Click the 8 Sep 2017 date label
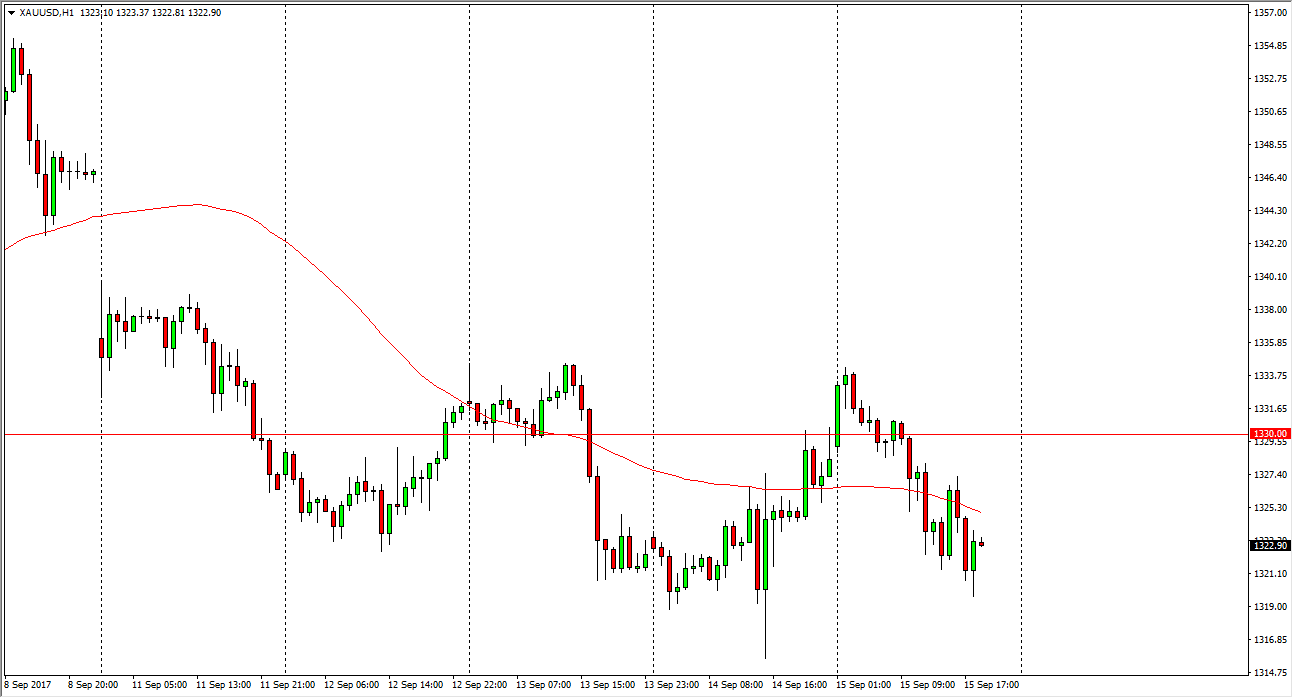1293x698 pixels. point(26,686)
